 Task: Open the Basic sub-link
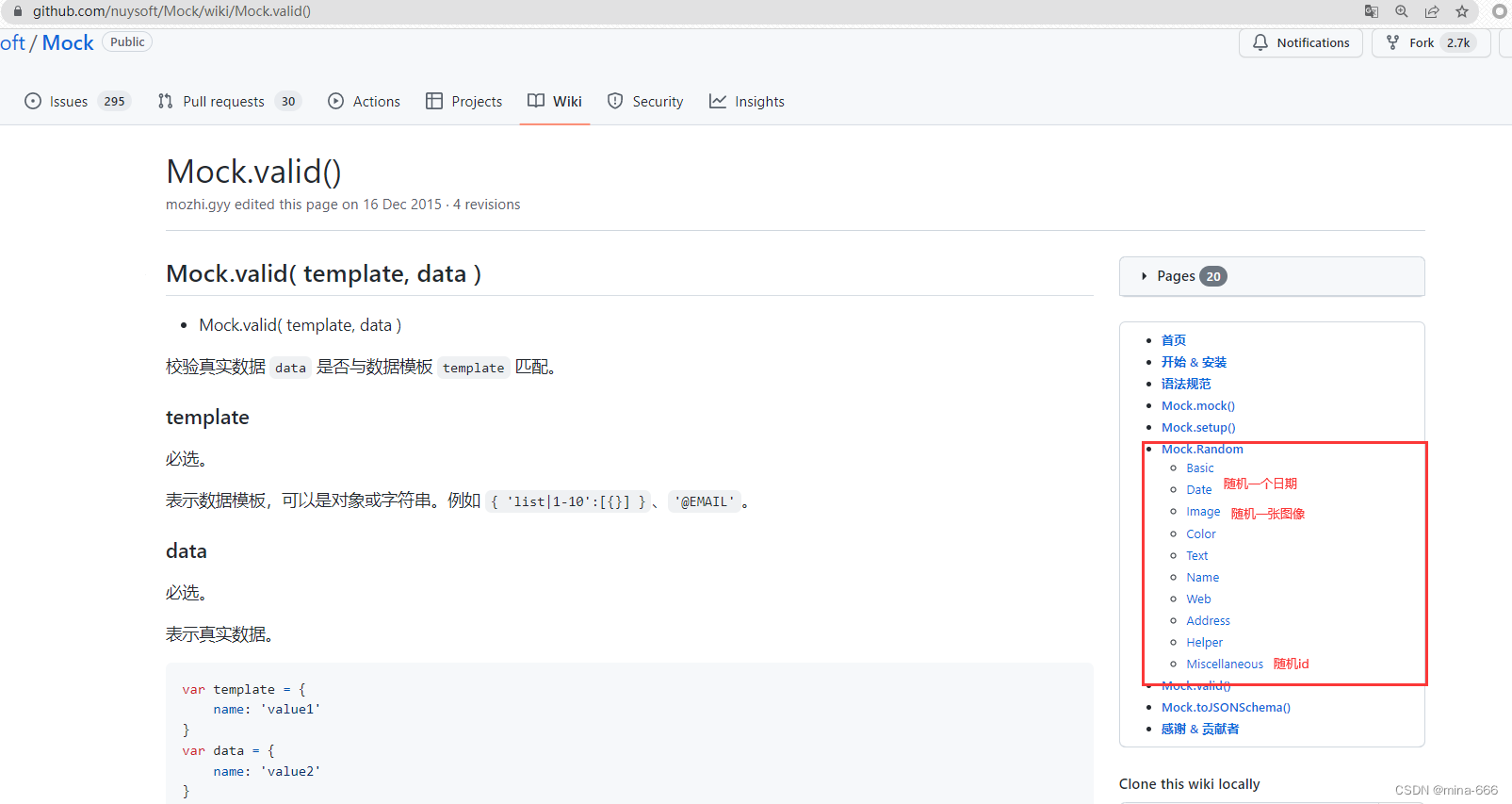tap(1200, 468)
